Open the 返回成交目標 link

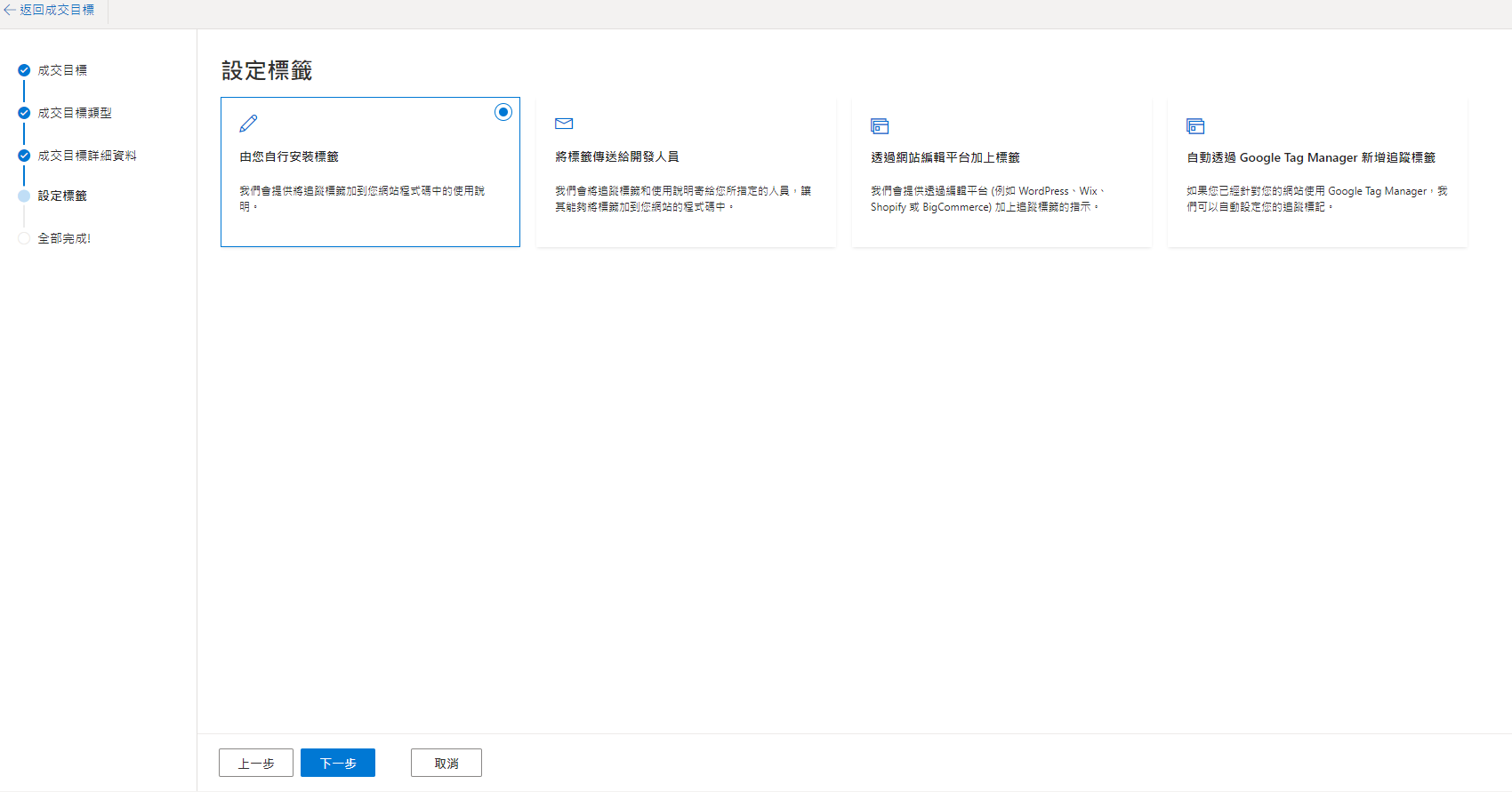click(x=57, y=10)
